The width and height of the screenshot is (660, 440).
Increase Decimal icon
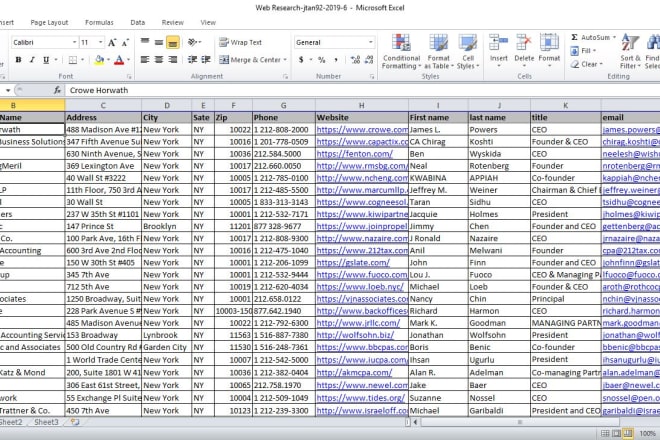coord(355,60)
